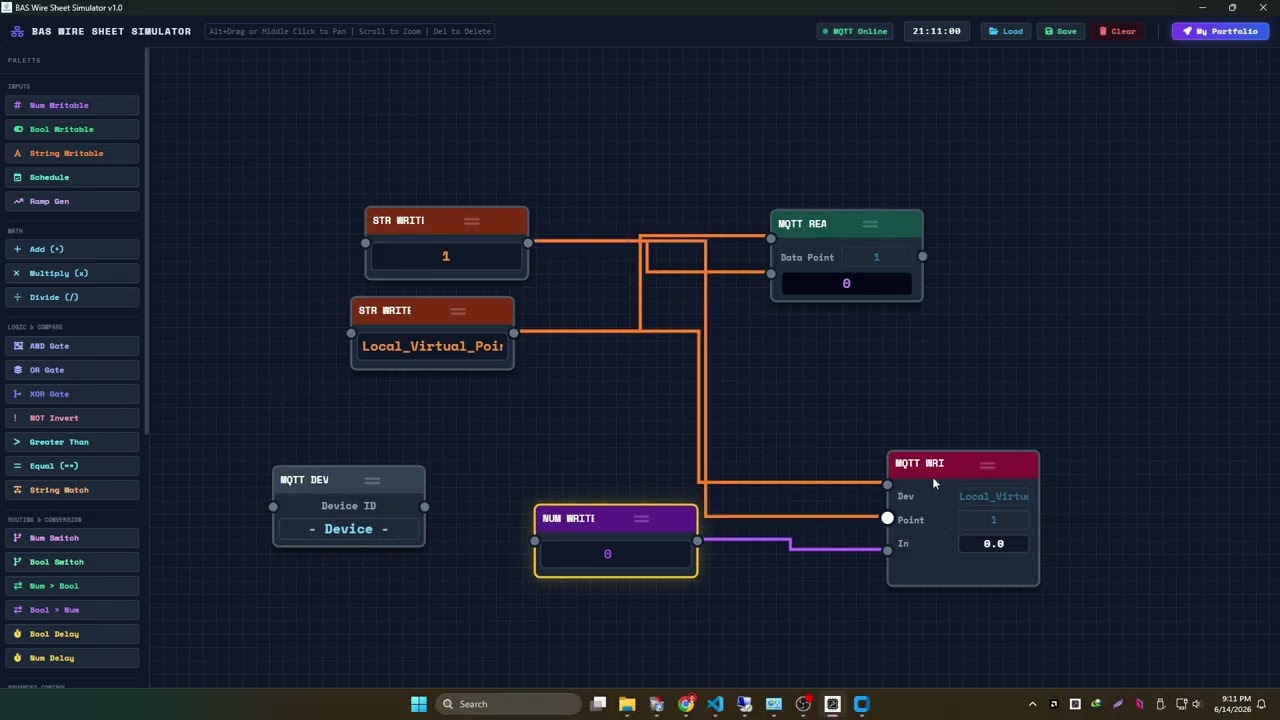Edit MQTT WRITE Point field
The image size is (1280, 720).
pyautogui.click(x=993, y=520)
